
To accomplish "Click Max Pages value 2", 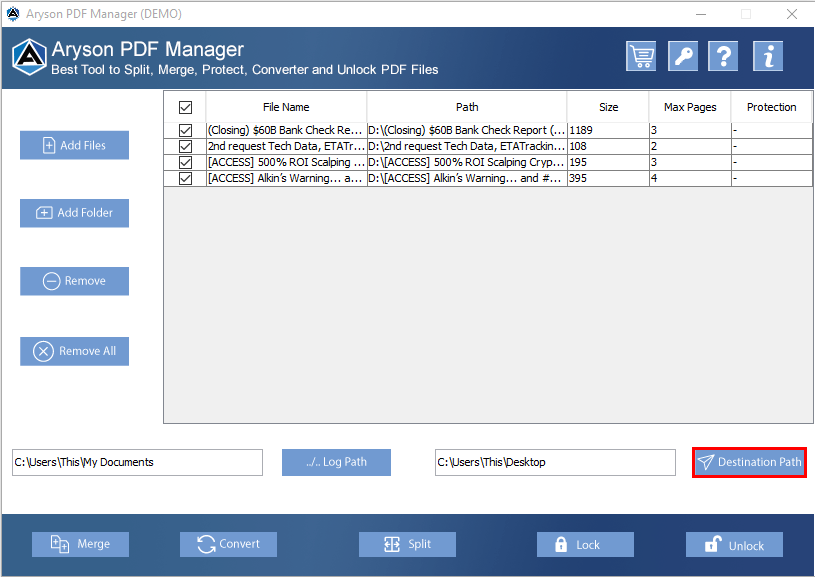I will [x=654, y=146].
